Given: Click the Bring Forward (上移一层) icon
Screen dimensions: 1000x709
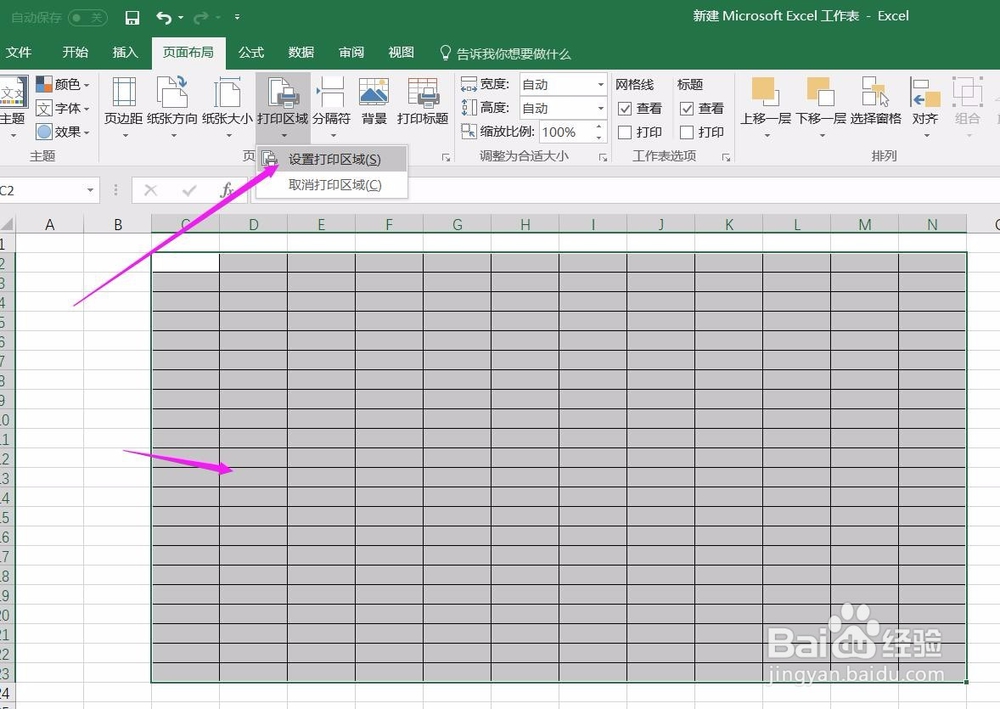Looking at the screenshot, I should tap(765, 91).
